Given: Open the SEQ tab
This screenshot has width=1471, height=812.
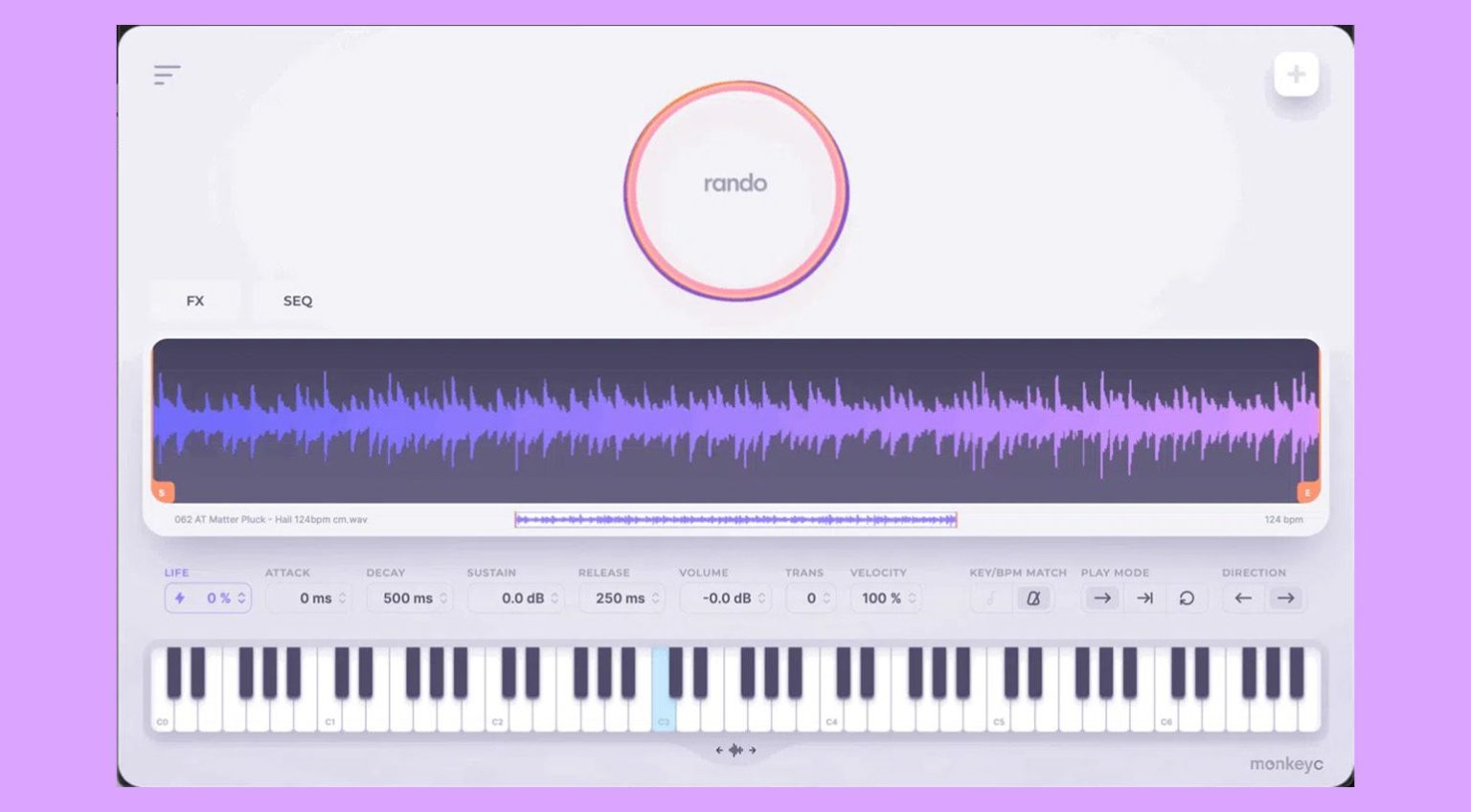Looking at the screenshot, I should click(x=298, y=300).
